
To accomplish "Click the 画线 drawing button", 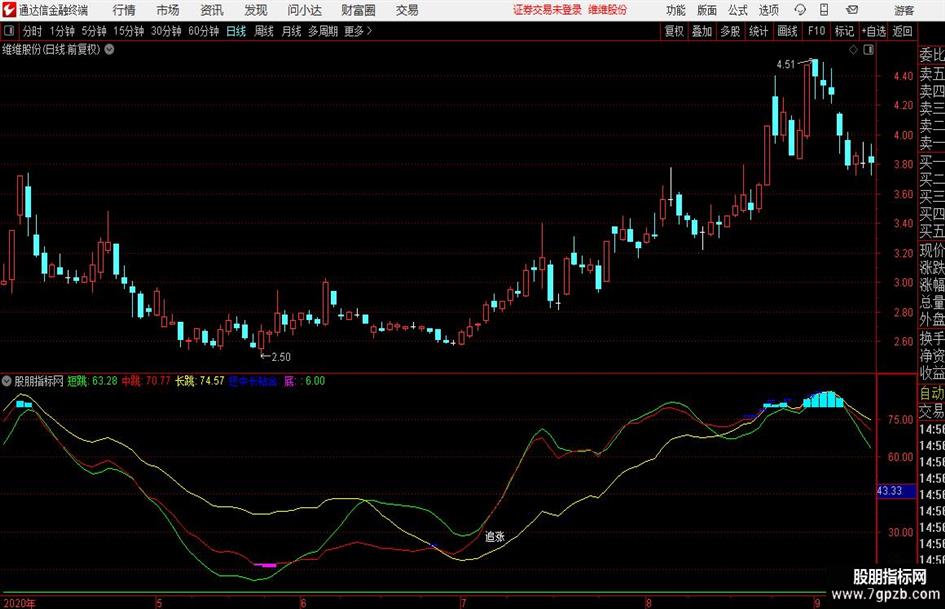I will click(x=787, y=31).
